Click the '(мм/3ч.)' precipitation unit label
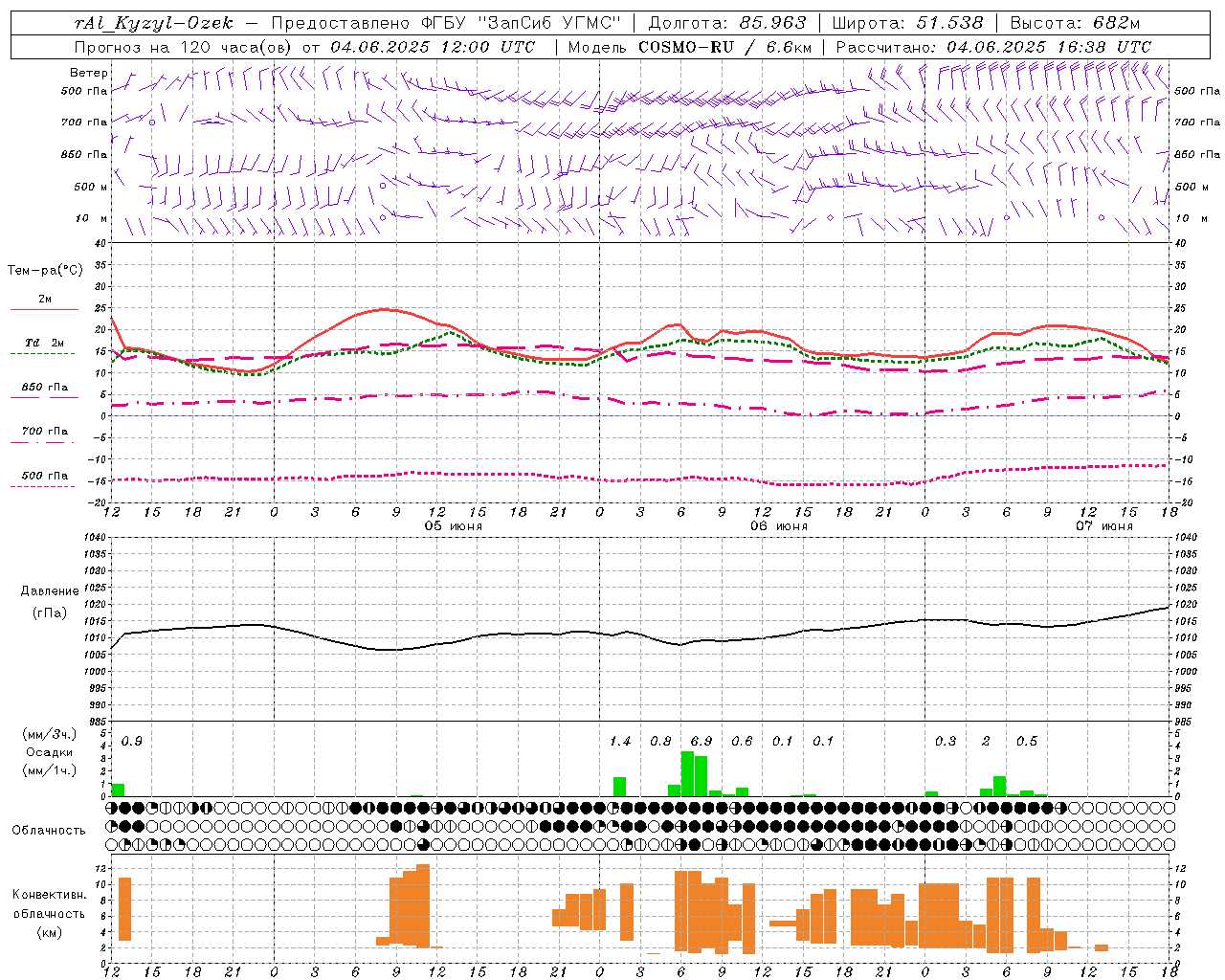1225x980 pixels. [50, 734]
